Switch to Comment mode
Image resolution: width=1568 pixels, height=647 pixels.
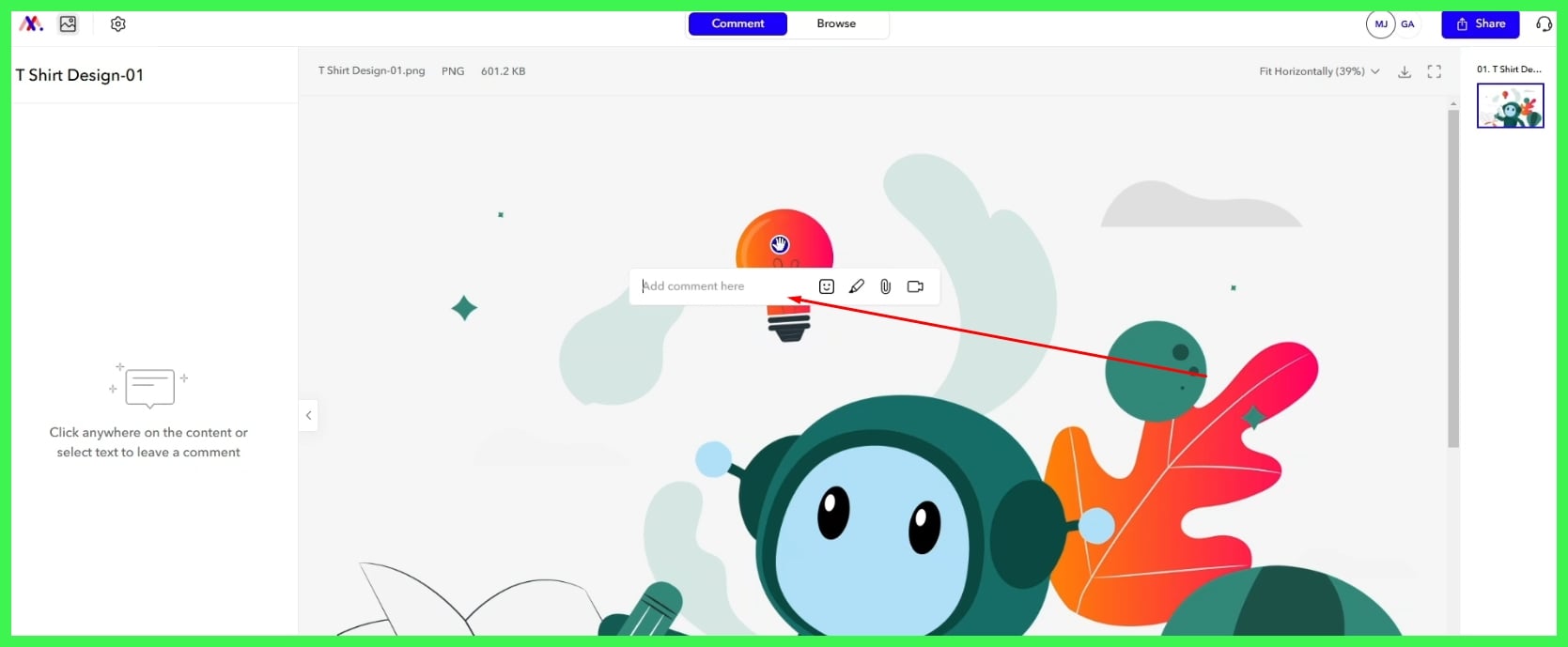(737, 23)
